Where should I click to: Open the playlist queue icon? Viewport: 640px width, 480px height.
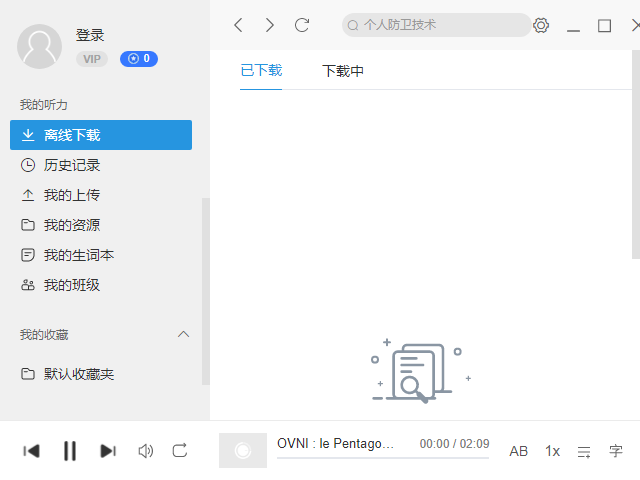584,451
